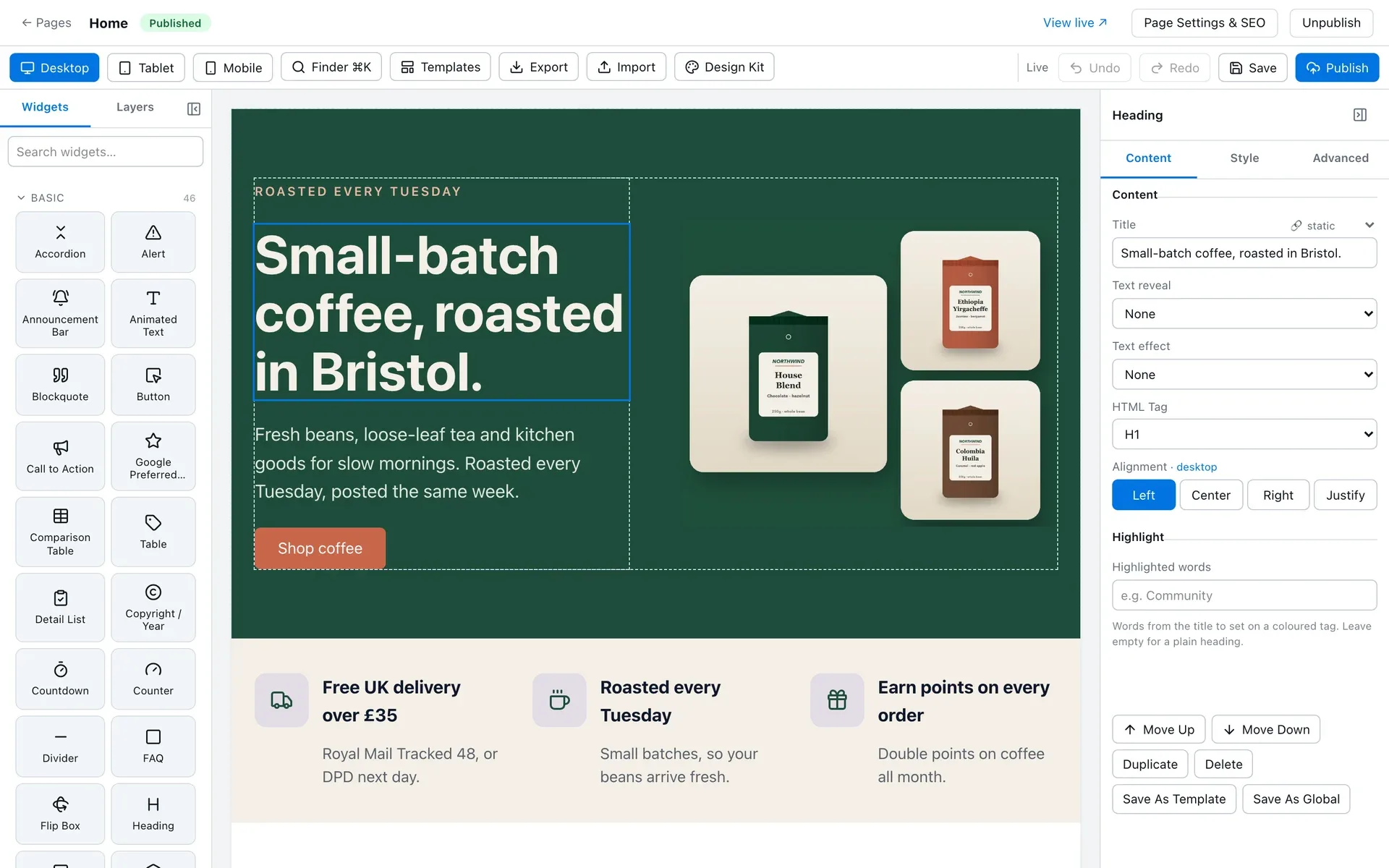Open the Design Kit palette
This screenshot has height=868, width=1389.
(x=724, y=67)
